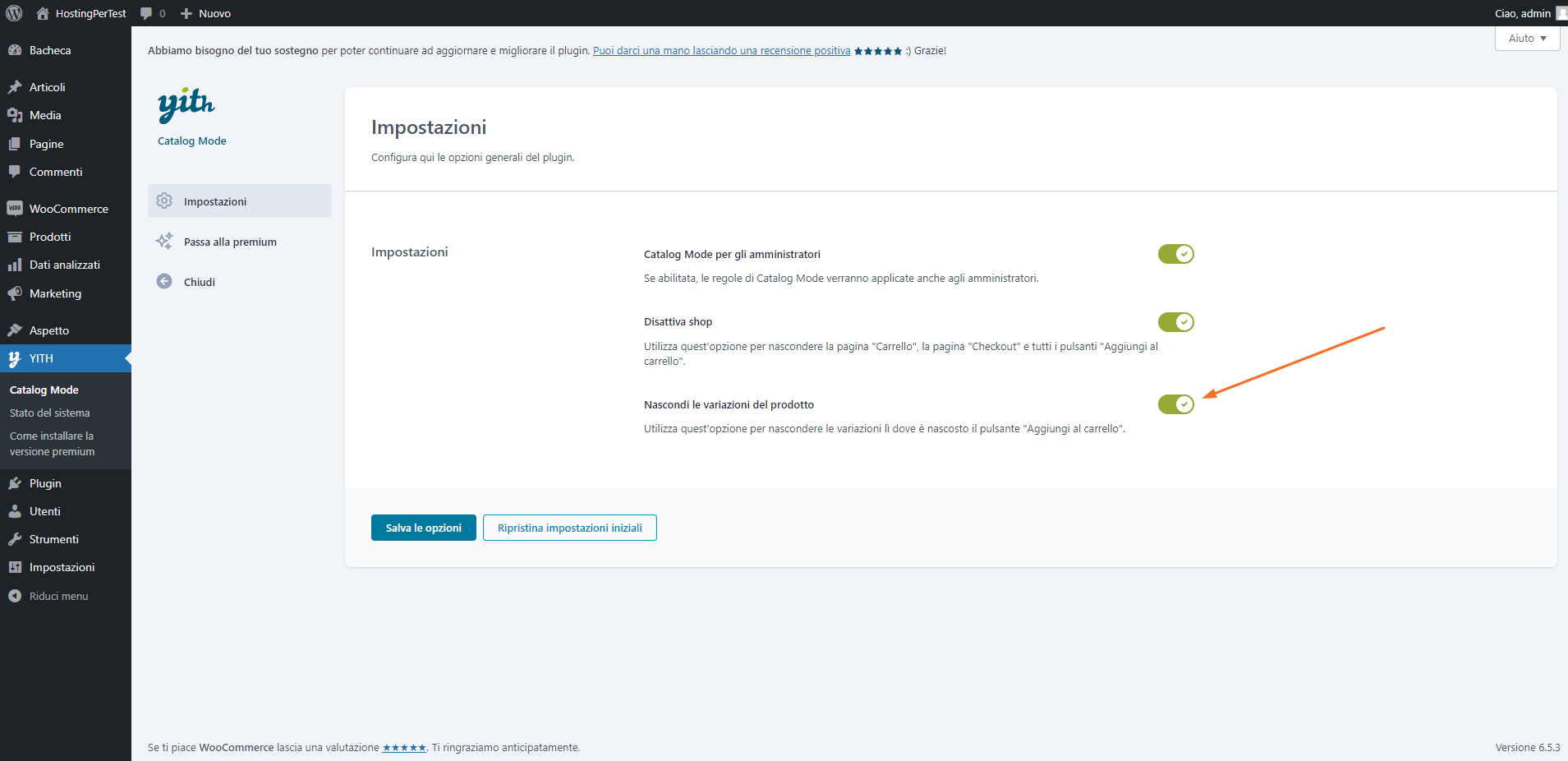Click the Pagine pages icon

15,144
